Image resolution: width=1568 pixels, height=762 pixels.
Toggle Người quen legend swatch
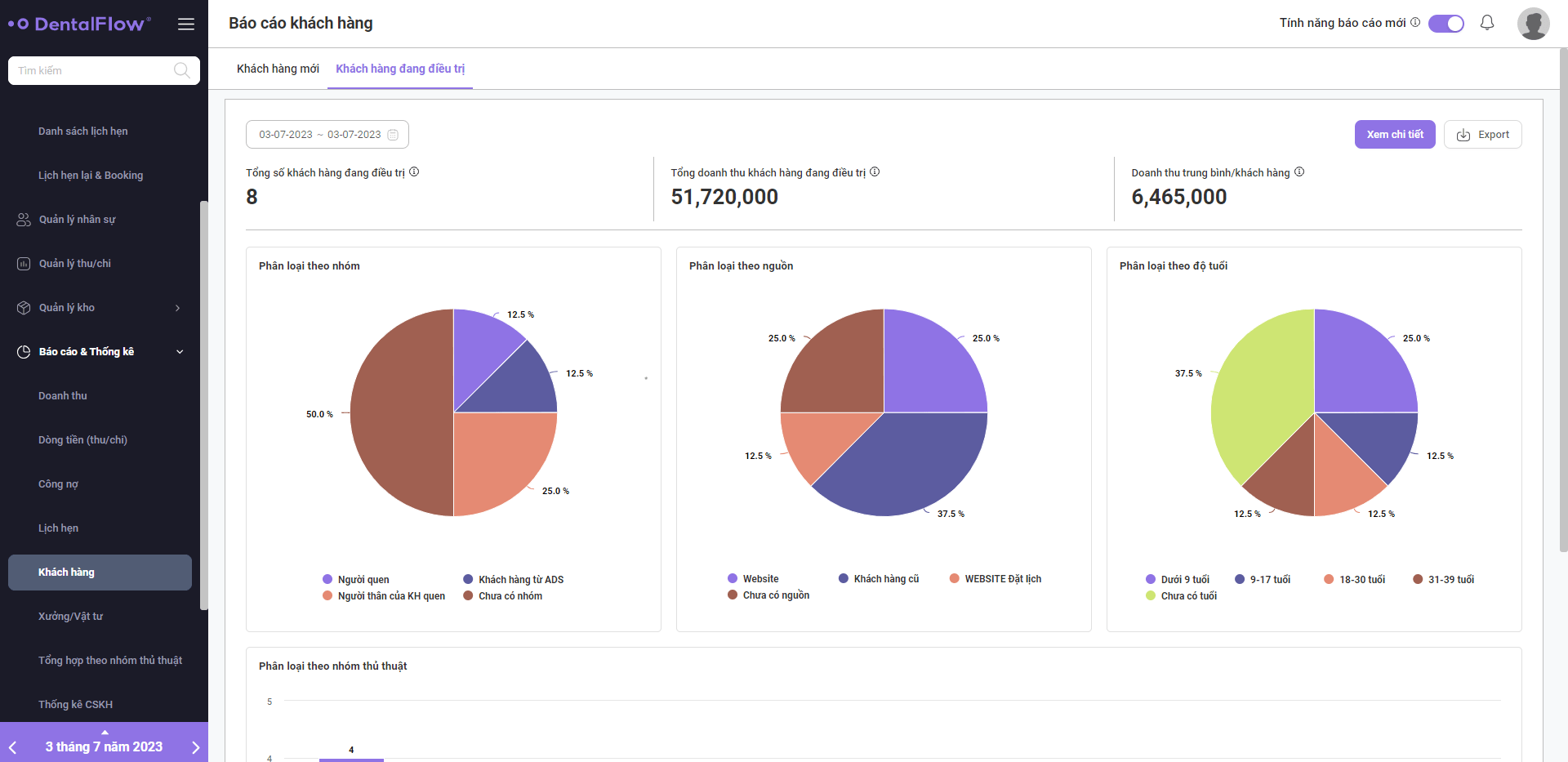click(327, 579)
